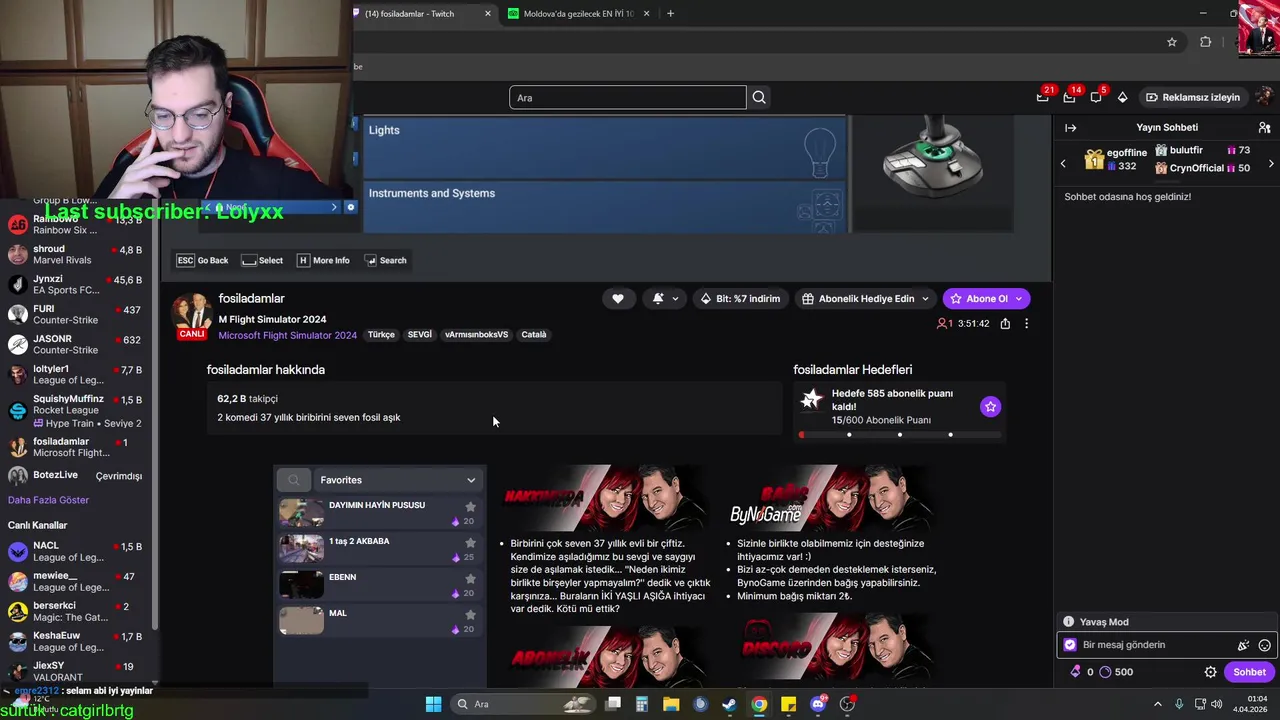Open chat settings gear icon
Screen dimensions: 1280x720
click(1210, 672)
